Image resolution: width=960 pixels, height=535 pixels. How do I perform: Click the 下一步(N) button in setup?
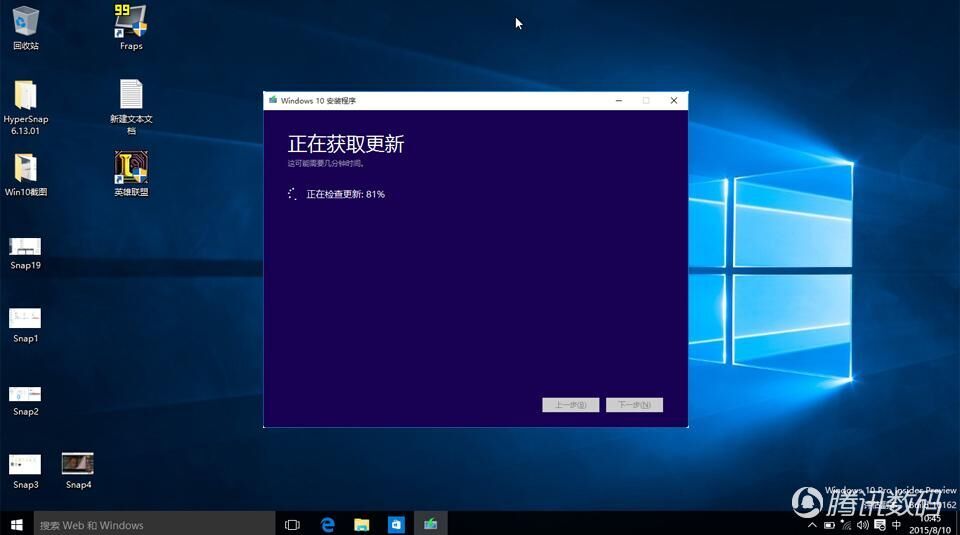pyautogui.click(x=634, y=405)
